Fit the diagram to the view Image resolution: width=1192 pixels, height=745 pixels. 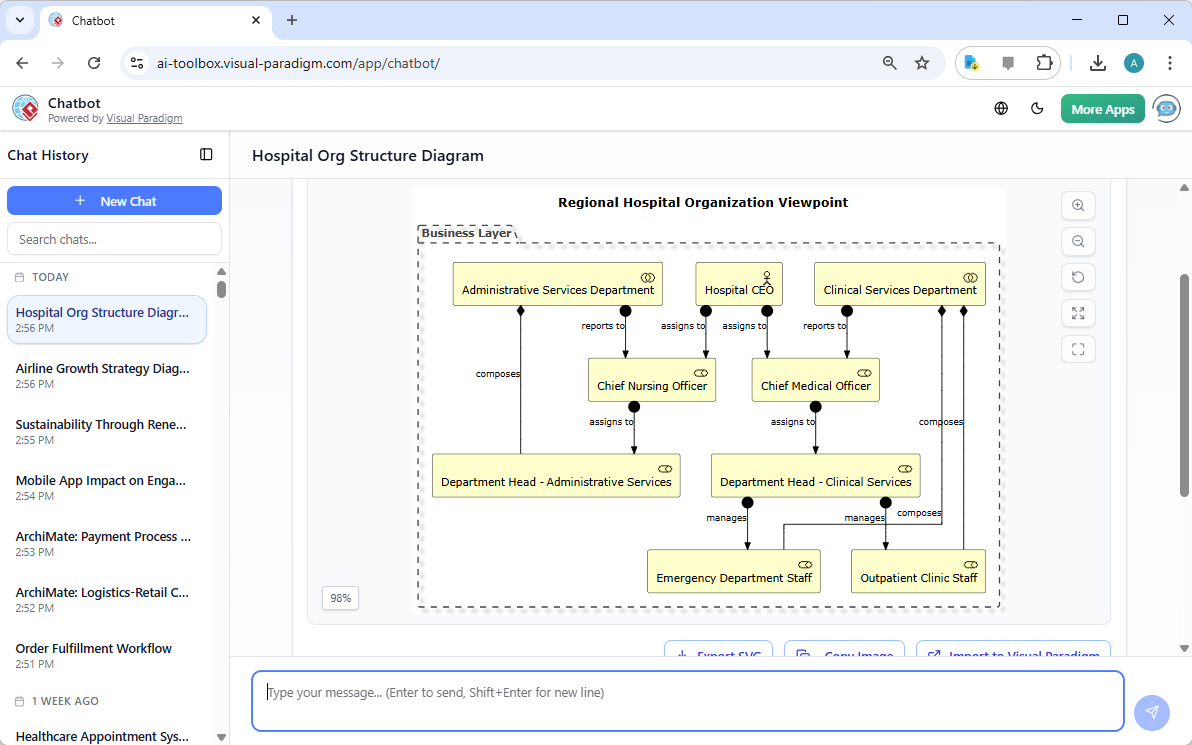(x=1078, y=349)
